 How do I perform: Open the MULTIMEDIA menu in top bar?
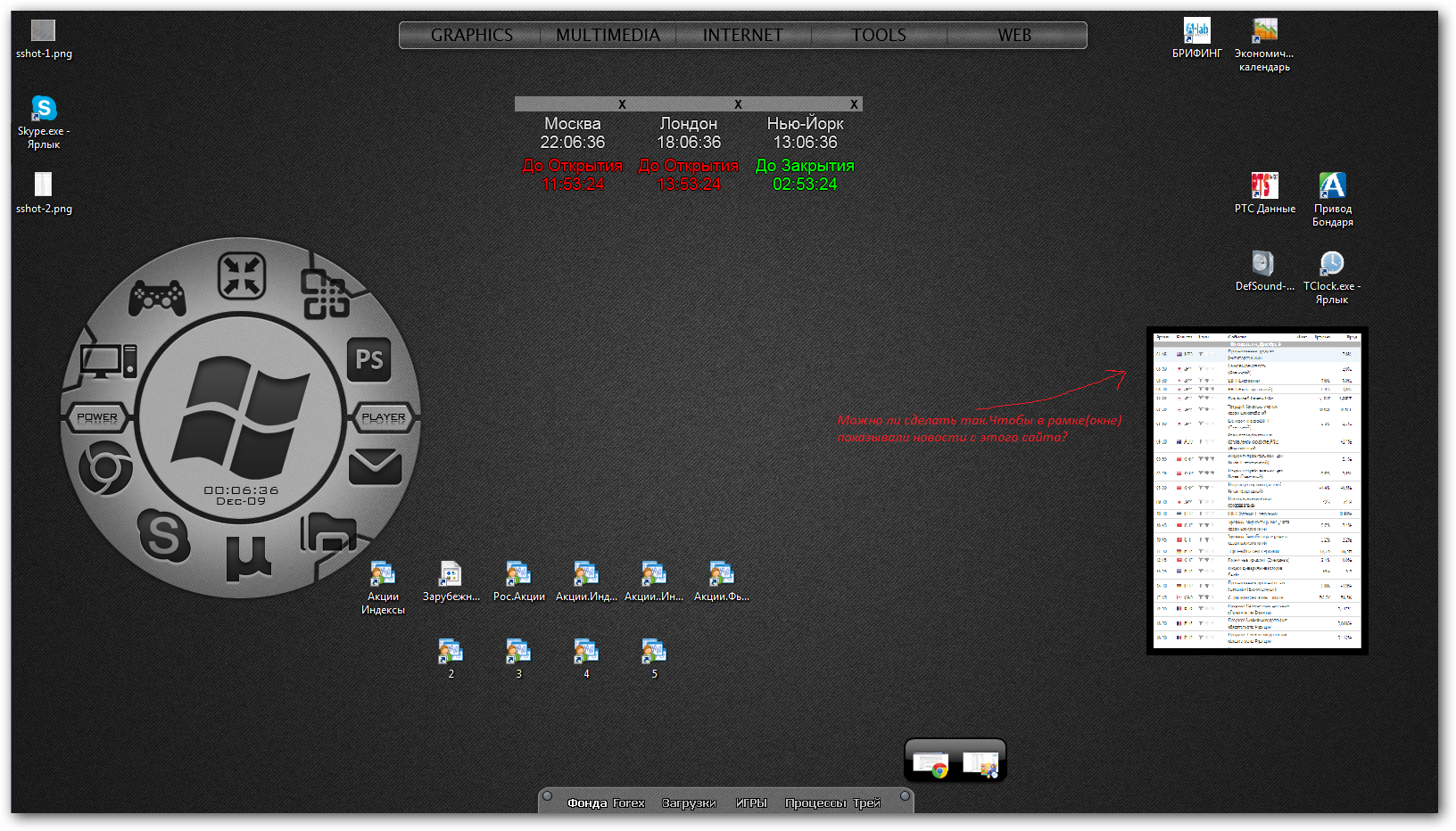click(608, 35)
